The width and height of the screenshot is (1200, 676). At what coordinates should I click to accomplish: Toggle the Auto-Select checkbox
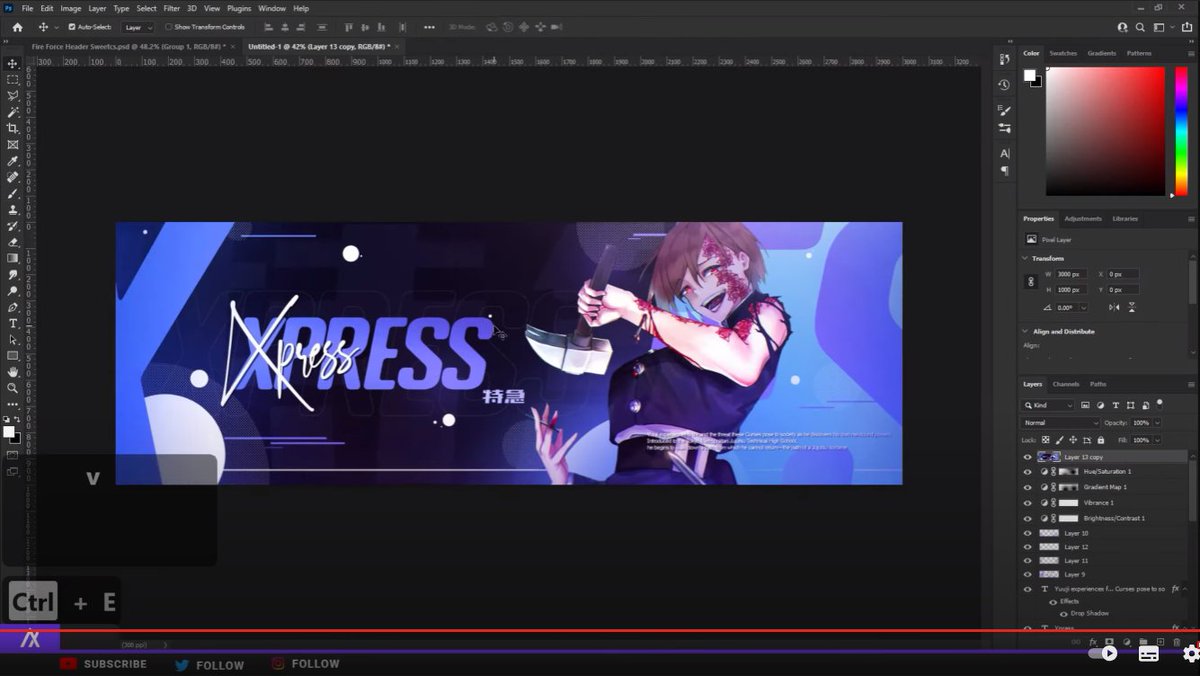72,27
